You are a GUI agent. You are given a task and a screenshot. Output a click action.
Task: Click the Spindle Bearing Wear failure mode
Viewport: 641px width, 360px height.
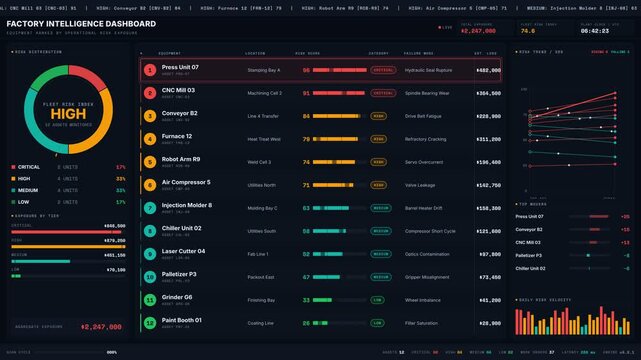[x=427, y=93]
